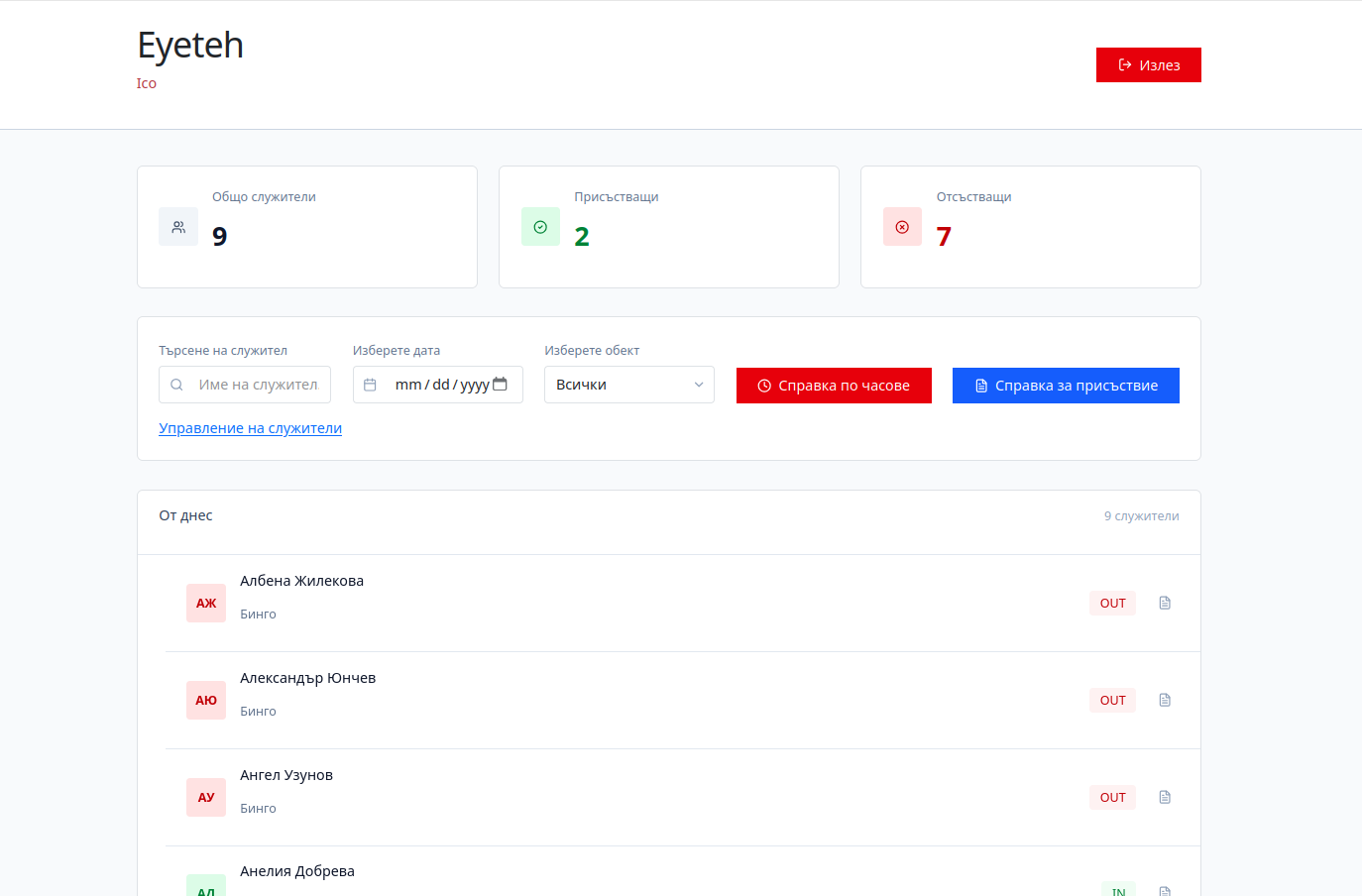
Task: Click OUT badge for Александър Юнчев
Action: pos(1112,700)
